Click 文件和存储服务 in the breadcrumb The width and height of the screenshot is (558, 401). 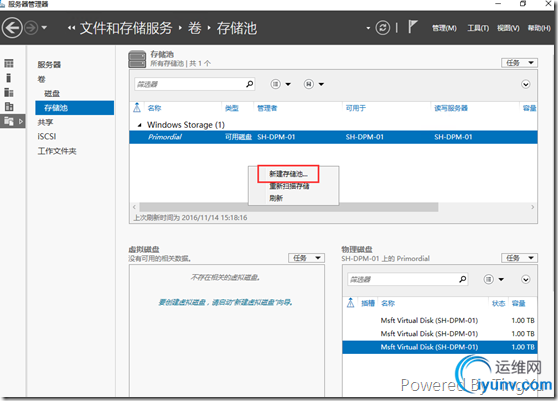click(x=126, y=28)
